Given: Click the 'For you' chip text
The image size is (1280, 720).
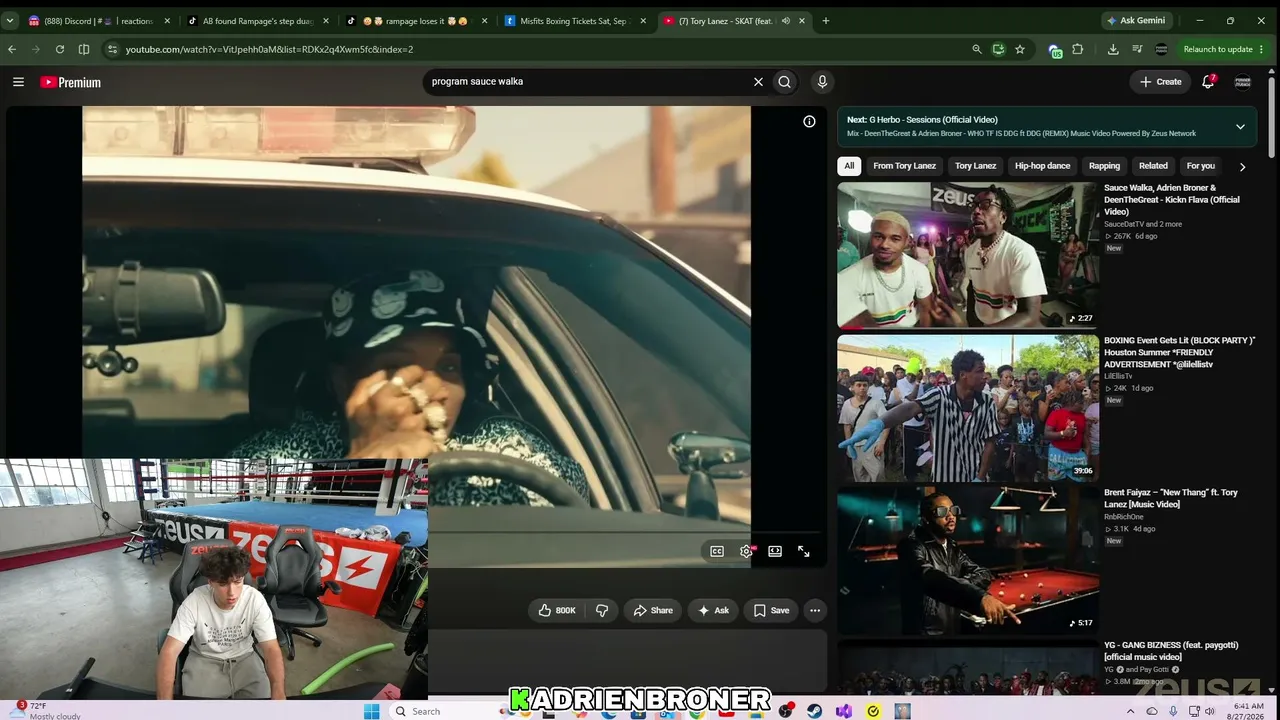Looking at the screenshot, I should coord(1200,166).
